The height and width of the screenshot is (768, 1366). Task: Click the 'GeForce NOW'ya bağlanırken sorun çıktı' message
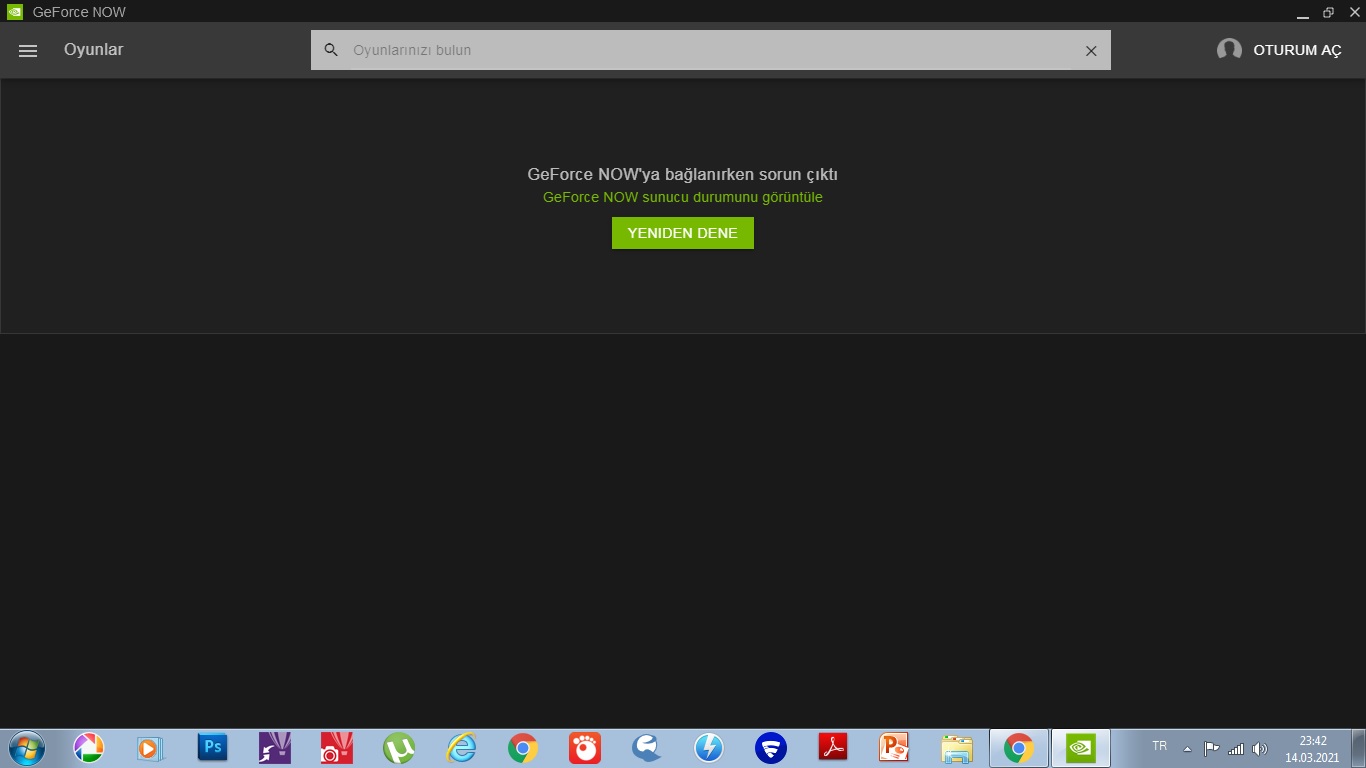point(683,174)
